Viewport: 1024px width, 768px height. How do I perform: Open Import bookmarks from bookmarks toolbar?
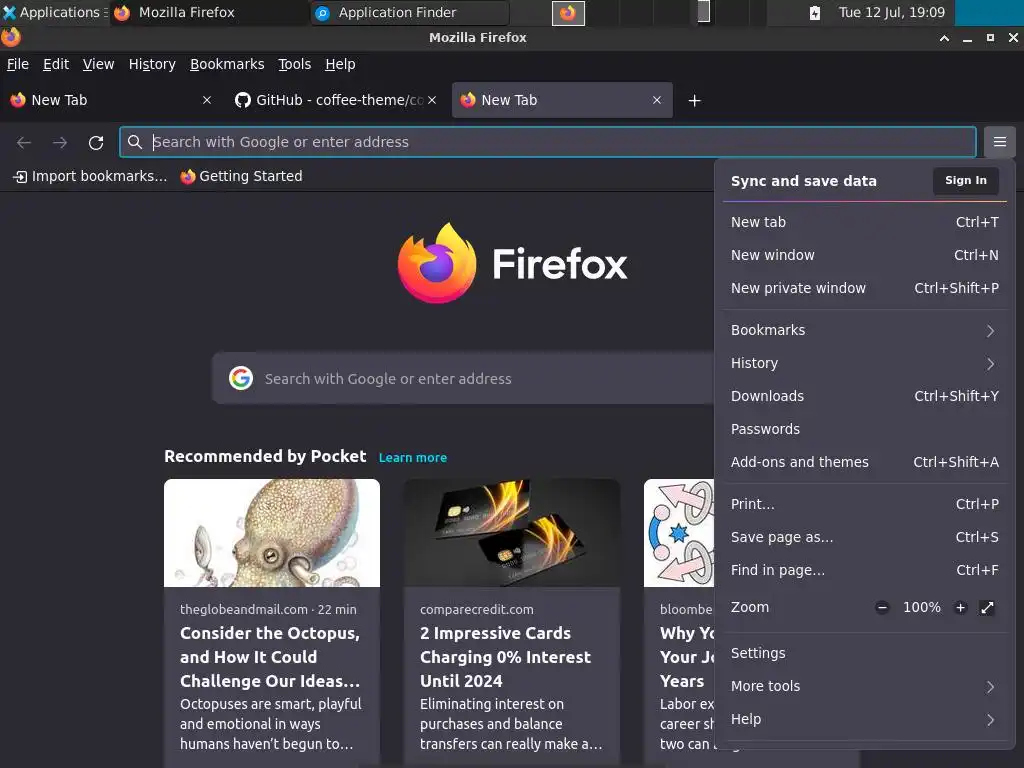[x=90, y=176]
